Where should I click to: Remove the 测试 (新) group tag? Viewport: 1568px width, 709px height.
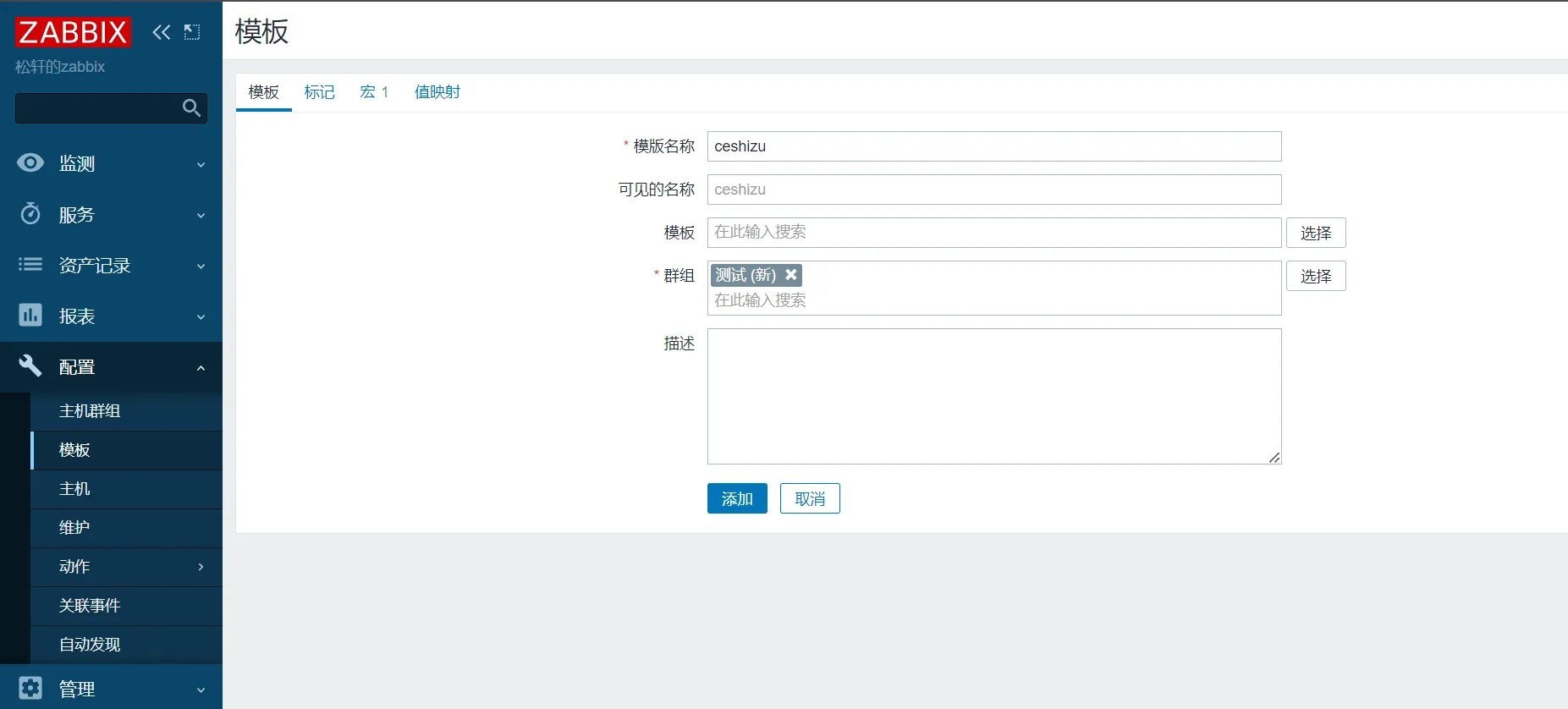click(x=791, y=275)
